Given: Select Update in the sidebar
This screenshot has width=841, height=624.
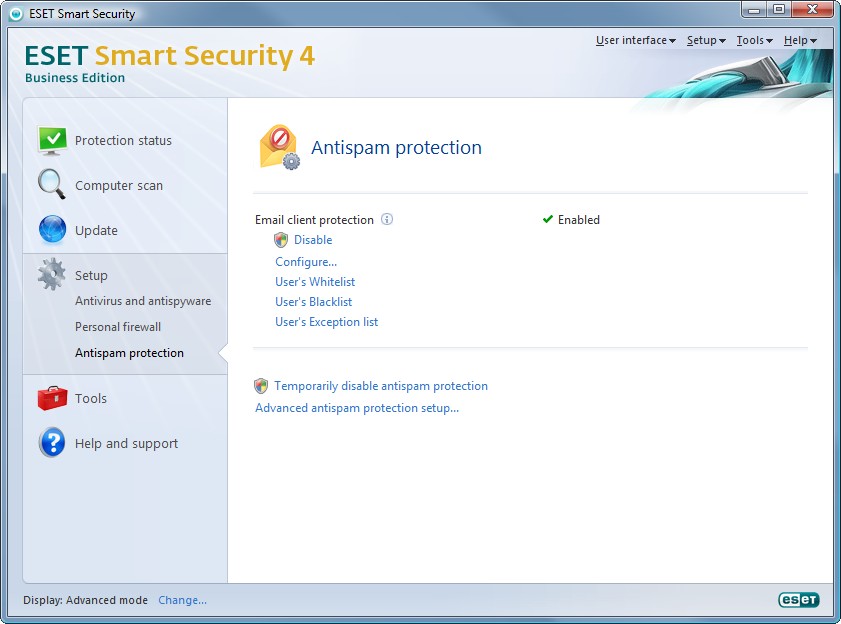Looking at the screenshot, I should 96,231.
